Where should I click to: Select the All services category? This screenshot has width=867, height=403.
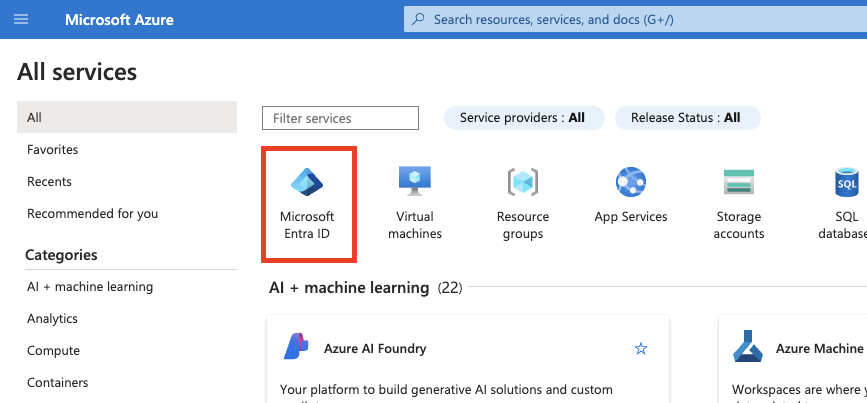pyautogui.click(x=127, y=117)
